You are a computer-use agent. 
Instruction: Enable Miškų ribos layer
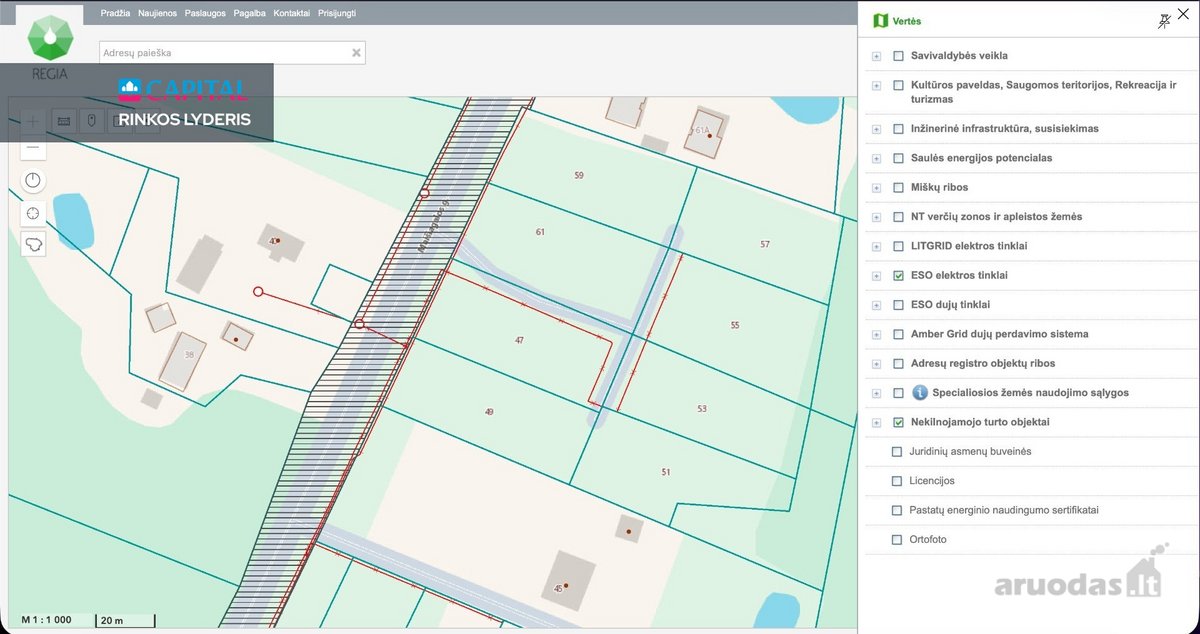[x=898, y=187]
